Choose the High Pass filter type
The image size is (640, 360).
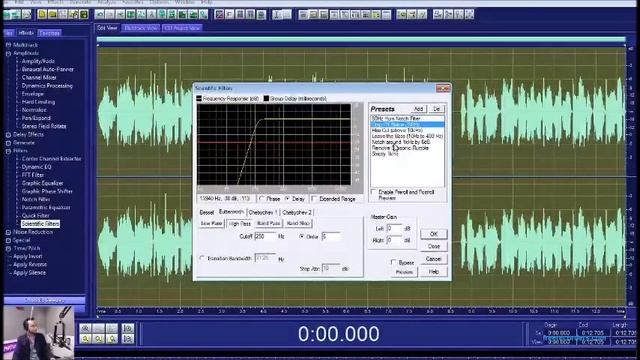tap(240, 224)
